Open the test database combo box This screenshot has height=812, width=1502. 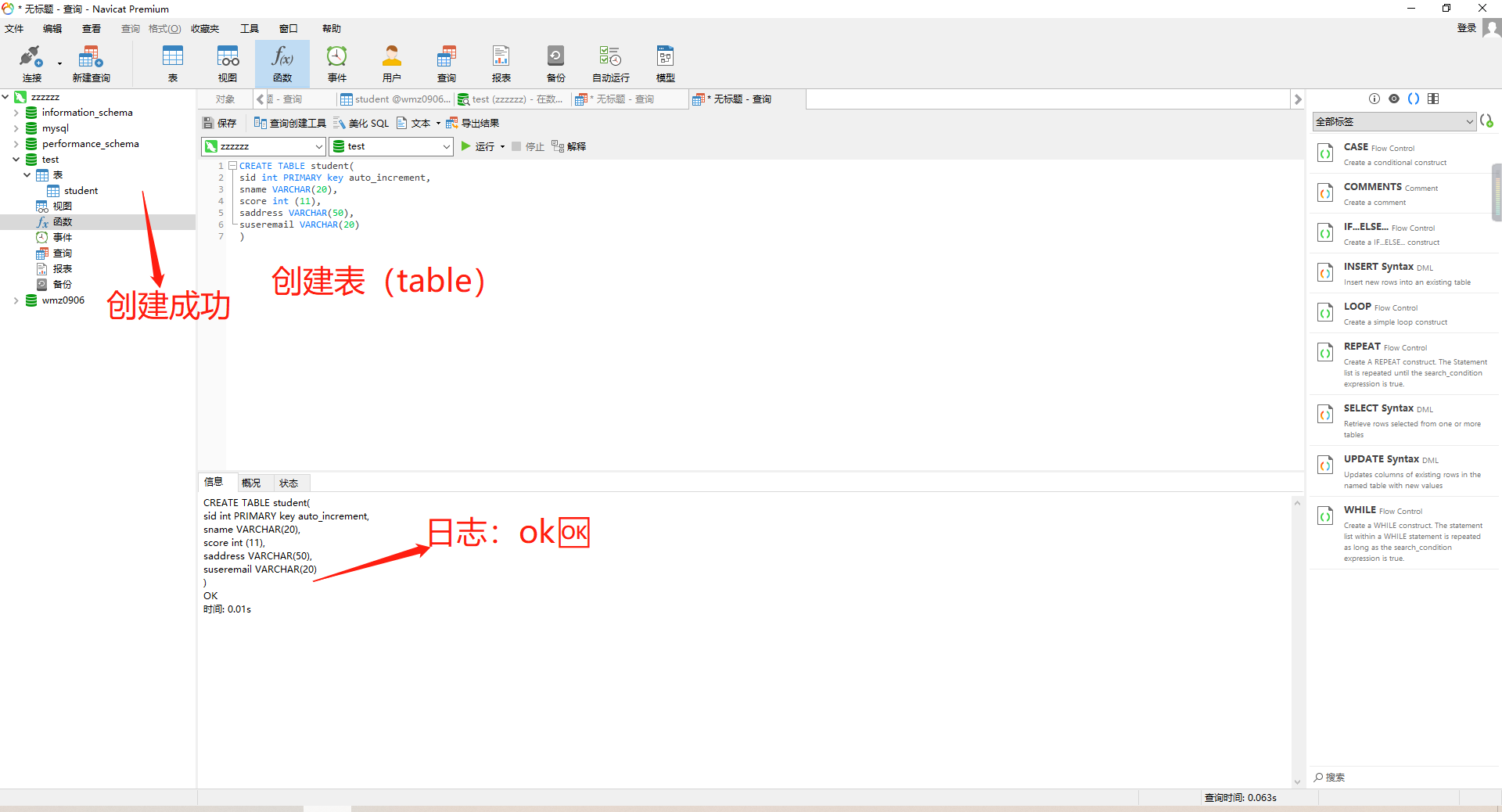point(391,146)
